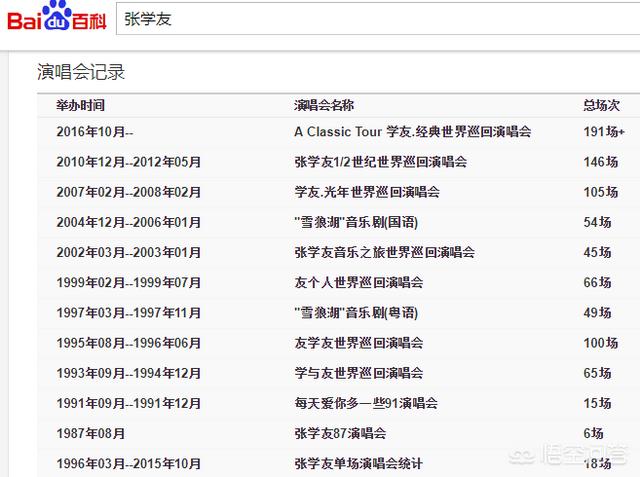Select date 2004年12月--2006年01月
Image resolution: width=640 pixels, height=477 pixels.
click(129, 222)
